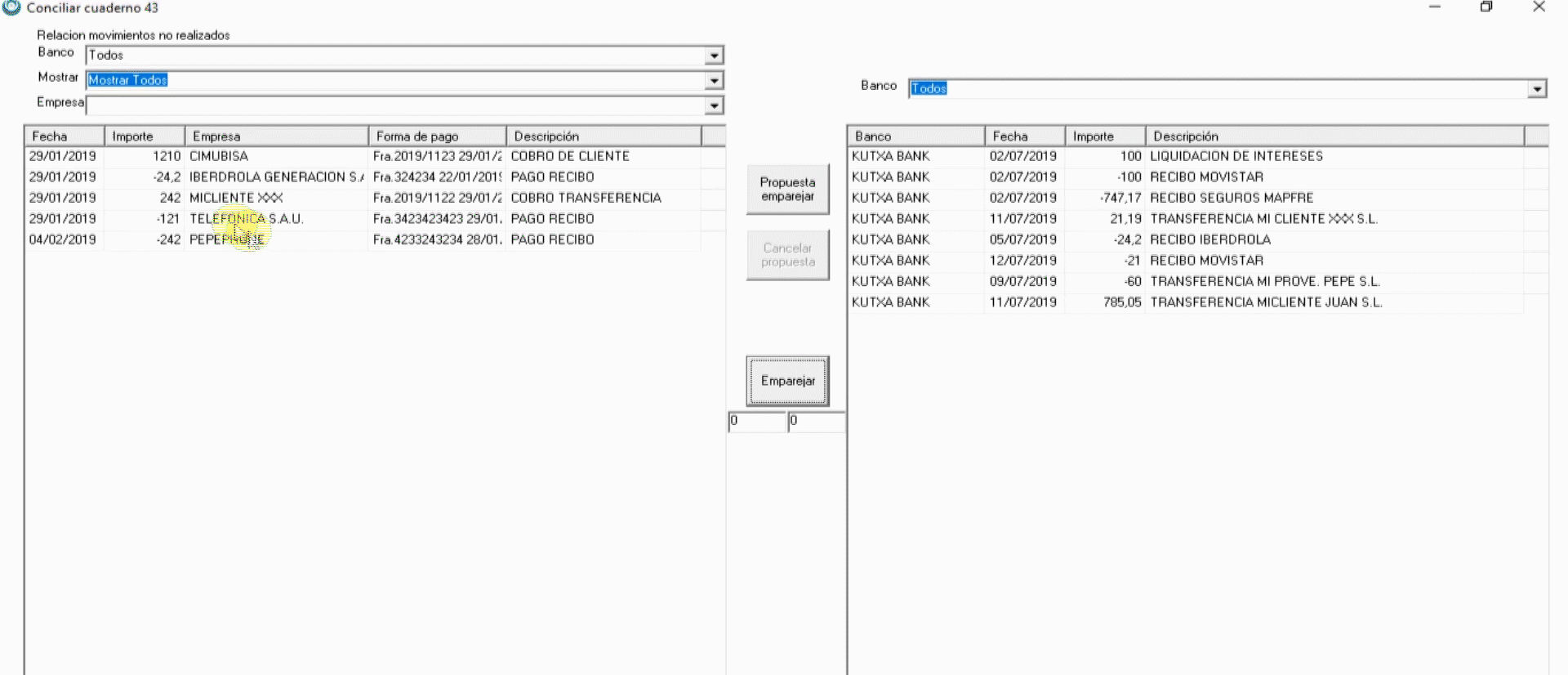Select LIQUIDACION DE INTERESES bank entry
Screen dimensions: 1568x675
(x=1236, y=156)
